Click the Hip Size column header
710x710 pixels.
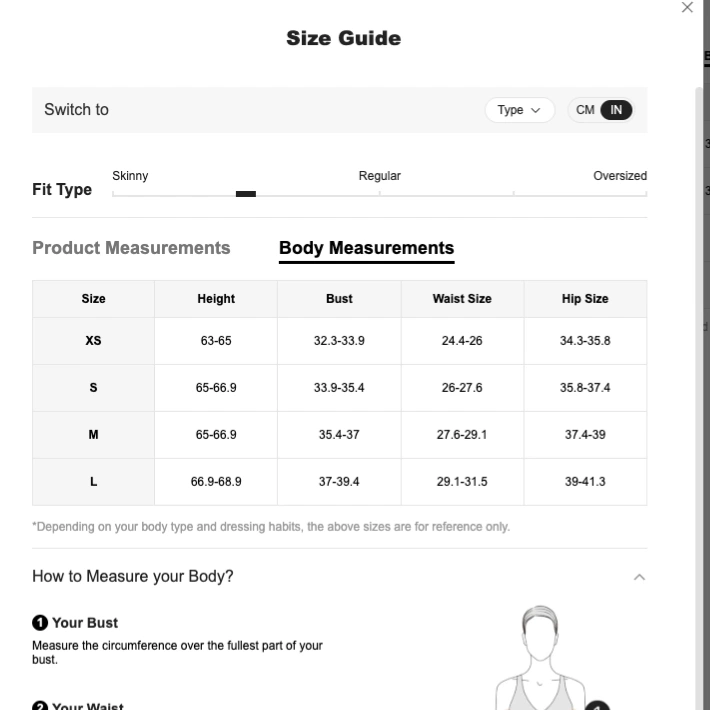coord(585,299)
